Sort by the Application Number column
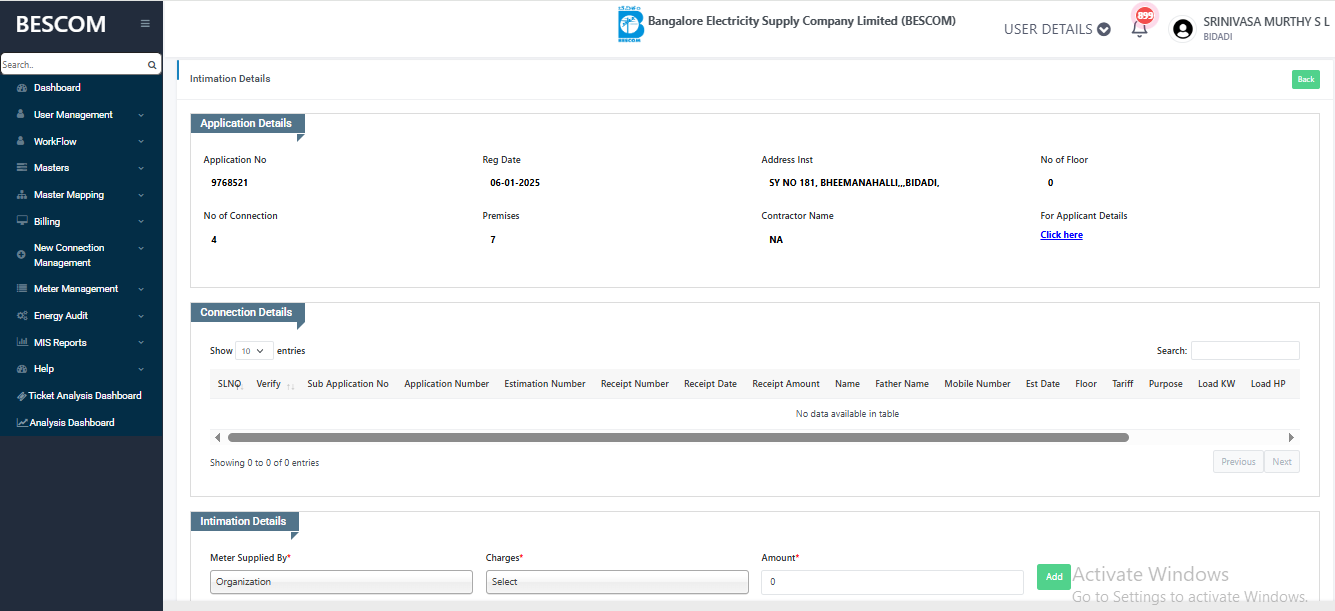The width and height of the screenshot is (1335, 611). [x=447, y=384]
